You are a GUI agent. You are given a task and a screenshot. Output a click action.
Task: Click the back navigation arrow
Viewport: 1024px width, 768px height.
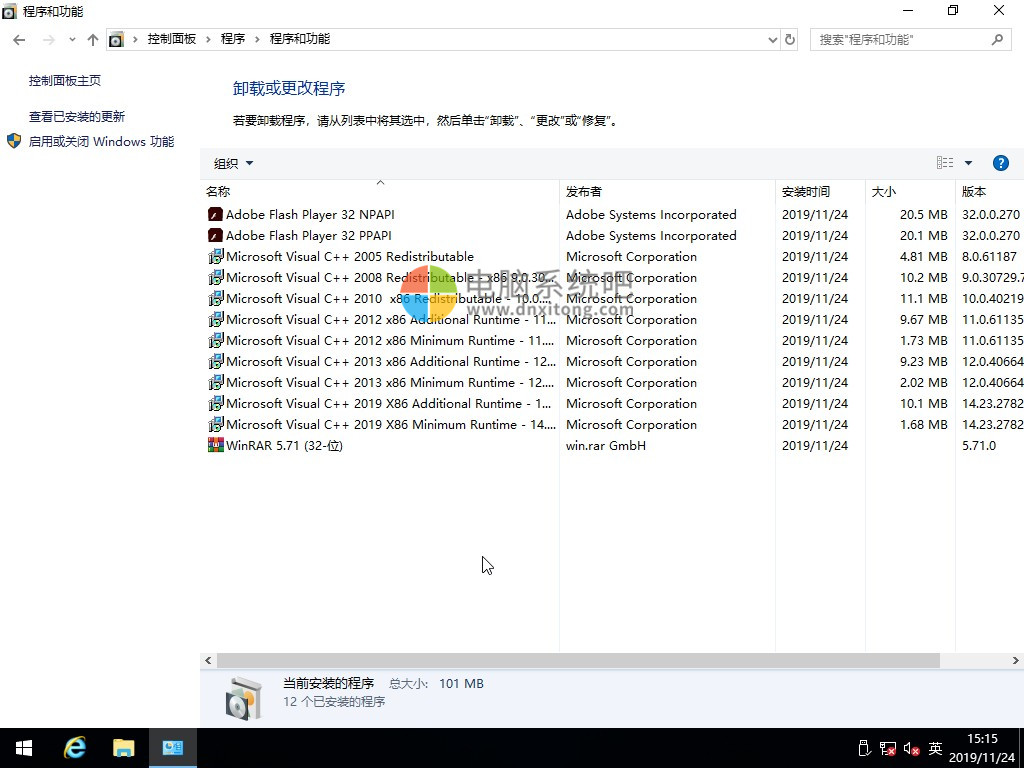click(19, 40)
